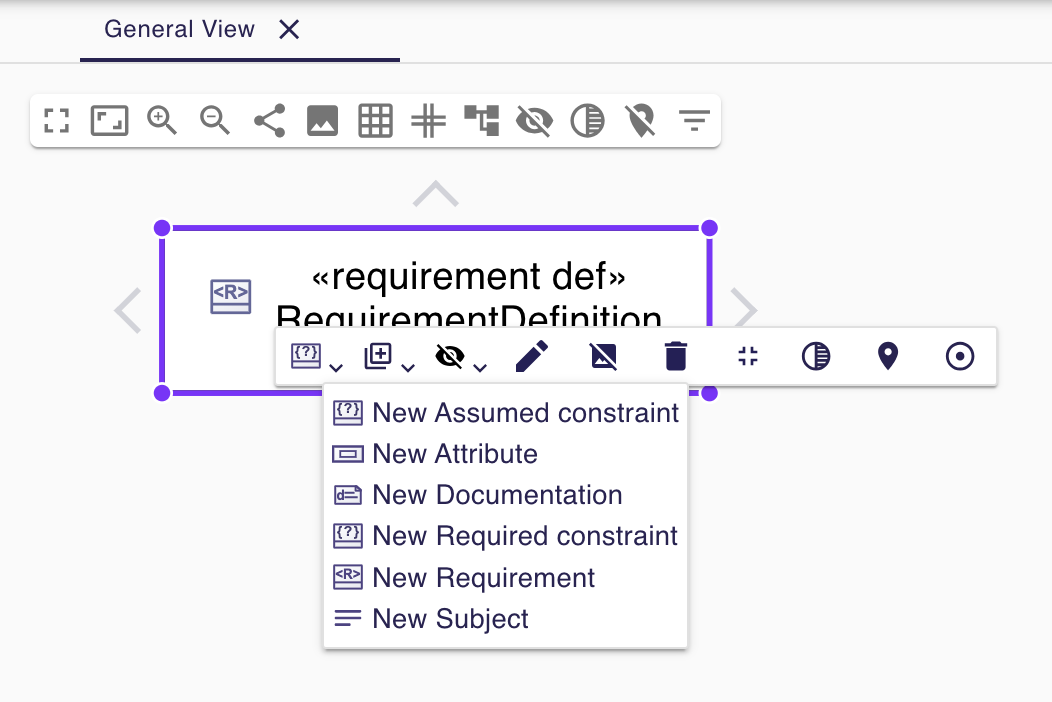Toggle snap to helper lines
Screen dimensions: 1052x702
(428, 120)
